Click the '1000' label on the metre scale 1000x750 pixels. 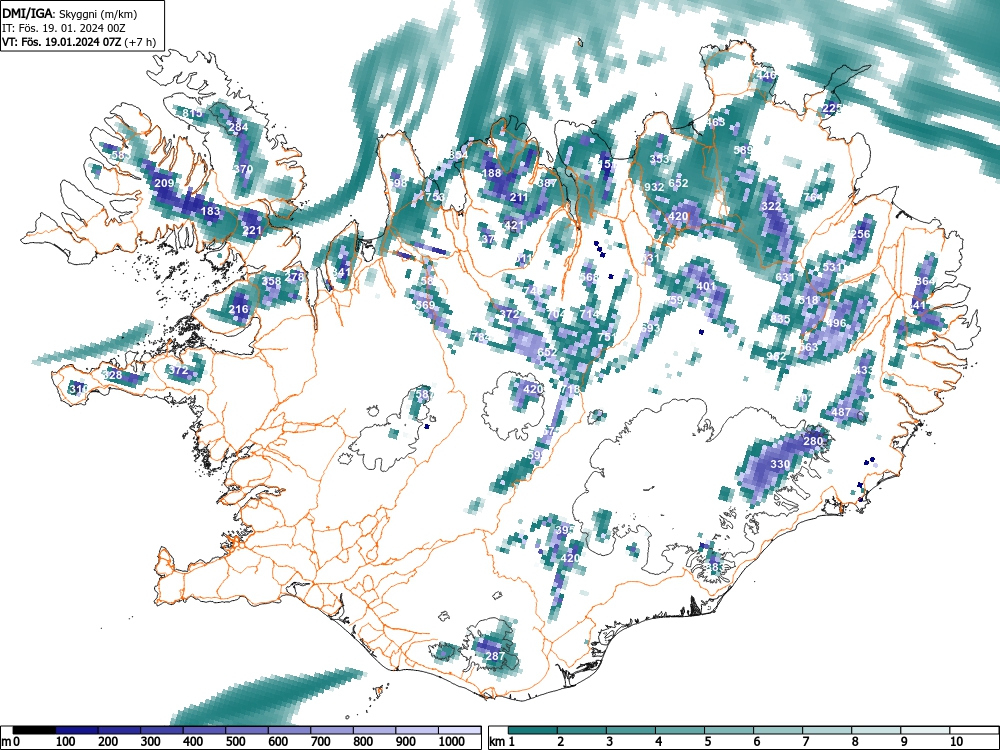(x=451, y=742)
